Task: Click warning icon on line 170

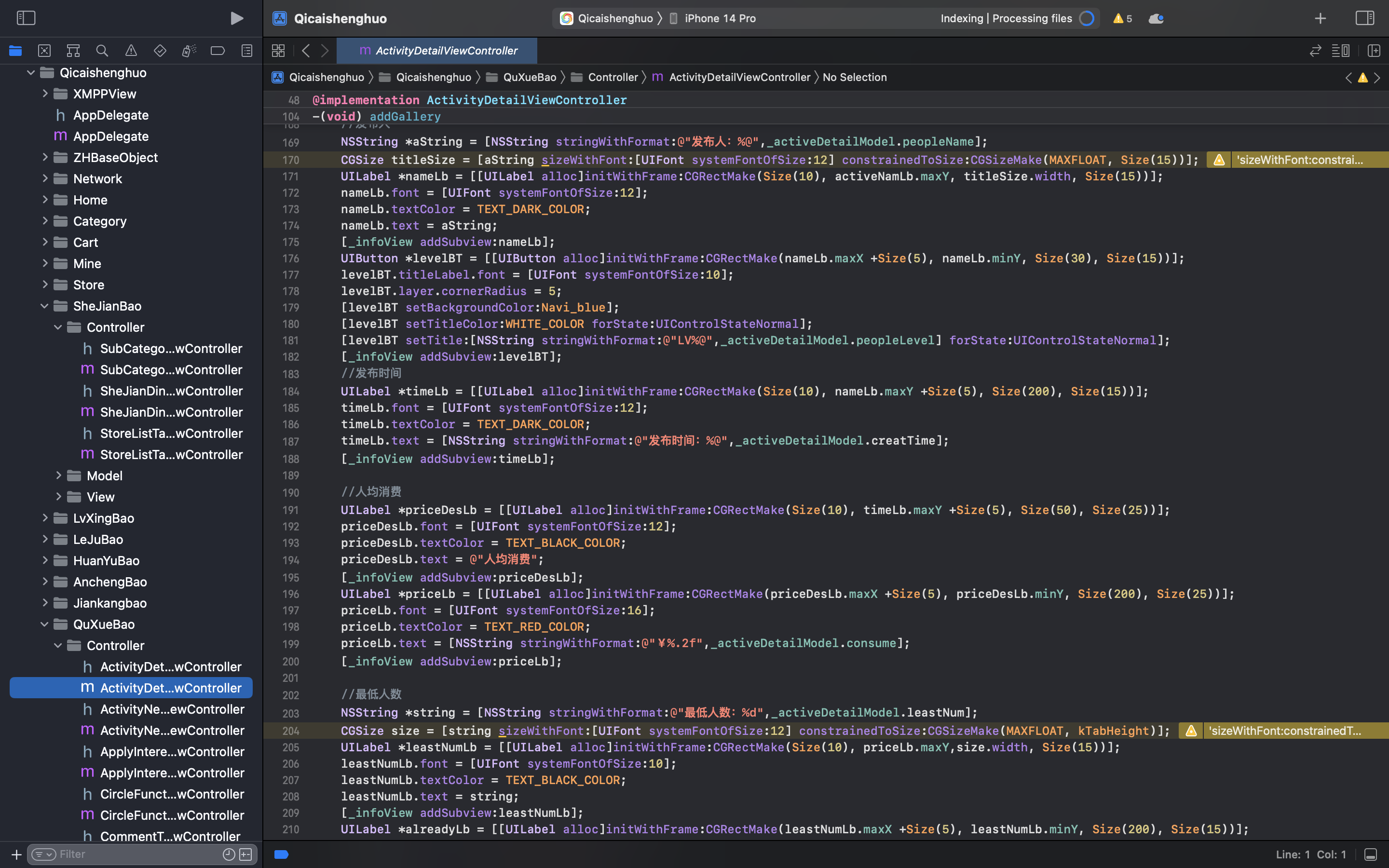Action: coord(1219,160)
